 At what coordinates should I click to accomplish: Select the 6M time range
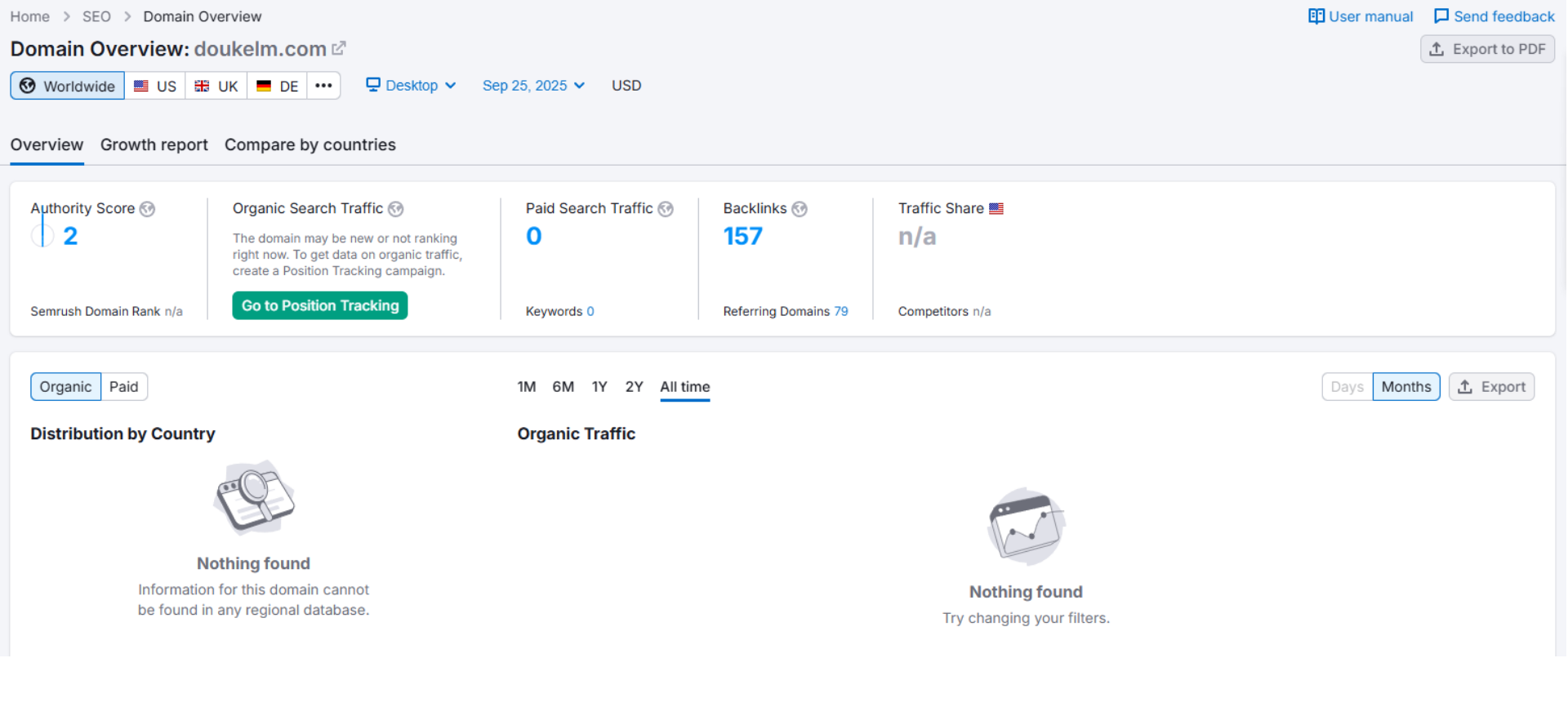tap(563, 387)
